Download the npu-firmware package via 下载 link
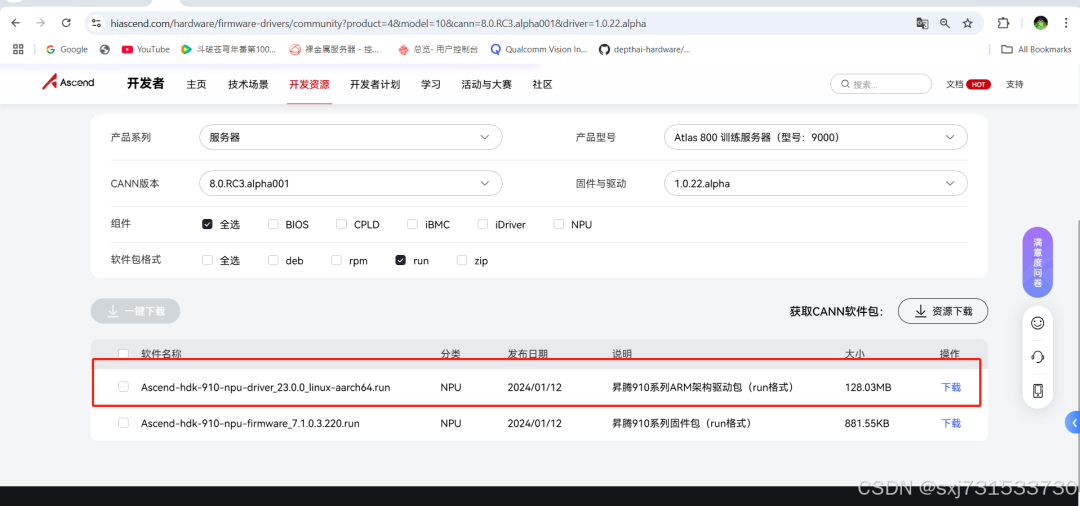Image resolution: width=1080 pixels, height=506 pixels. point(951,423)
